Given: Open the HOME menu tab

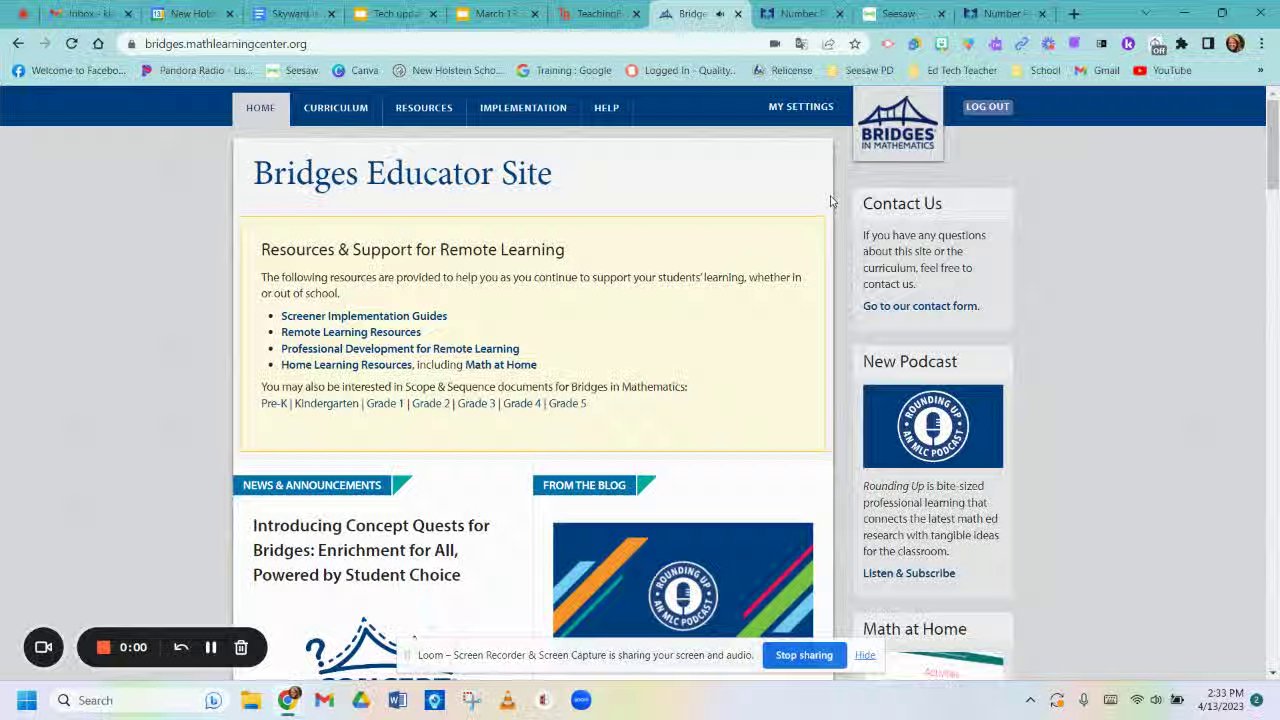Looking at the screenshot, I should tap(260, 107).
